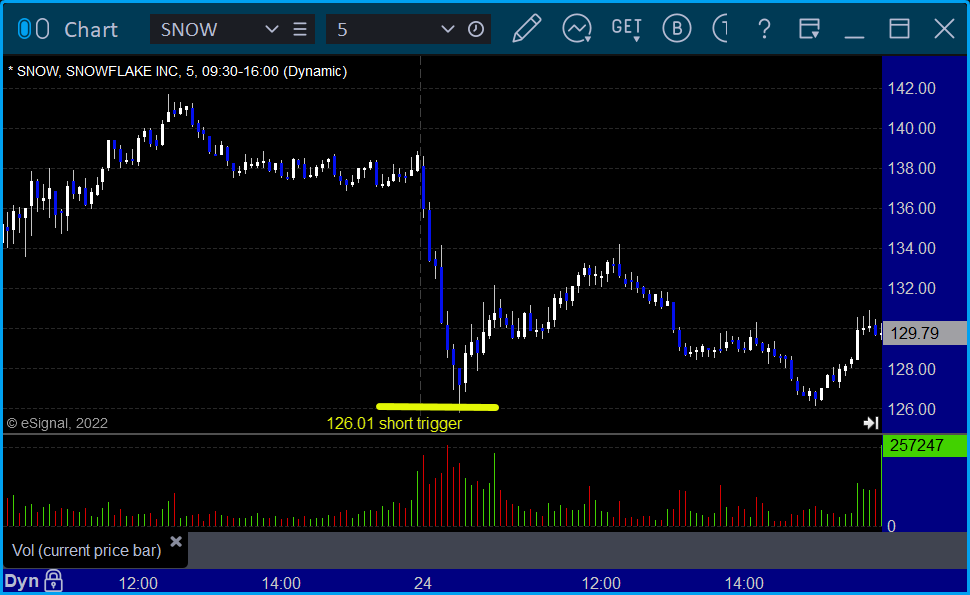Close the Vol (current price bar) tab
The height and width of the screenshot is (595, 970).
click(x=176, y=542)
